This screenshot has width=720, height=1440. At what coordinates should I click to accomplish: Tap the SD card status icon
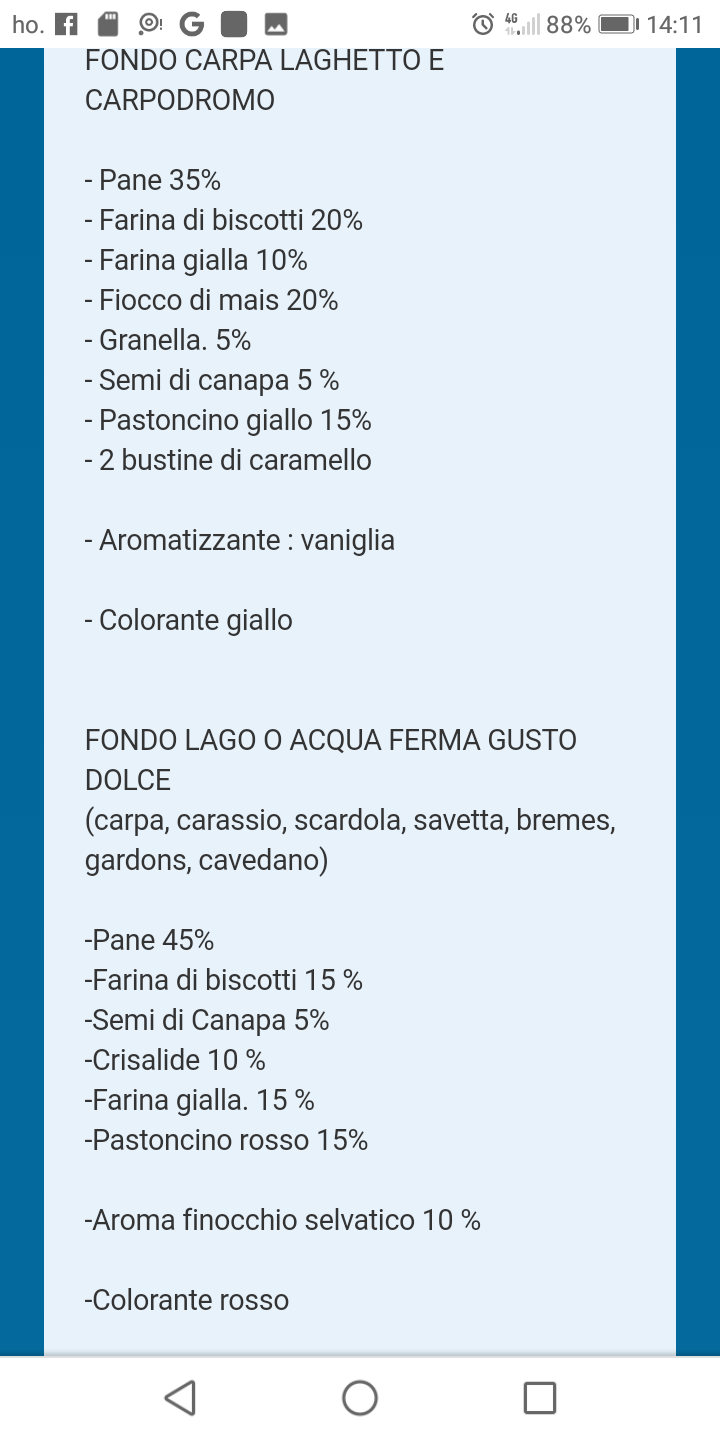(108, 24)
